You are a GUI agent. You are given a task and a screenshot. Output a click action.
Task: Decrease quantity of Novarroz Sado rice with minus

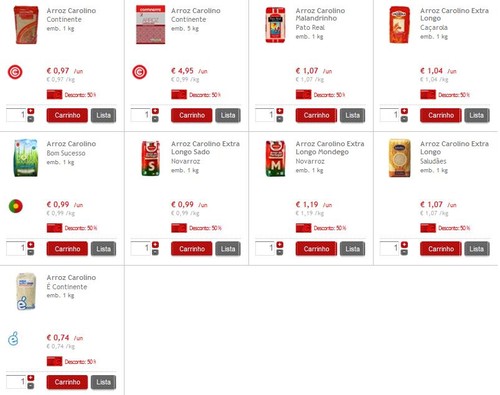[155, 252]
